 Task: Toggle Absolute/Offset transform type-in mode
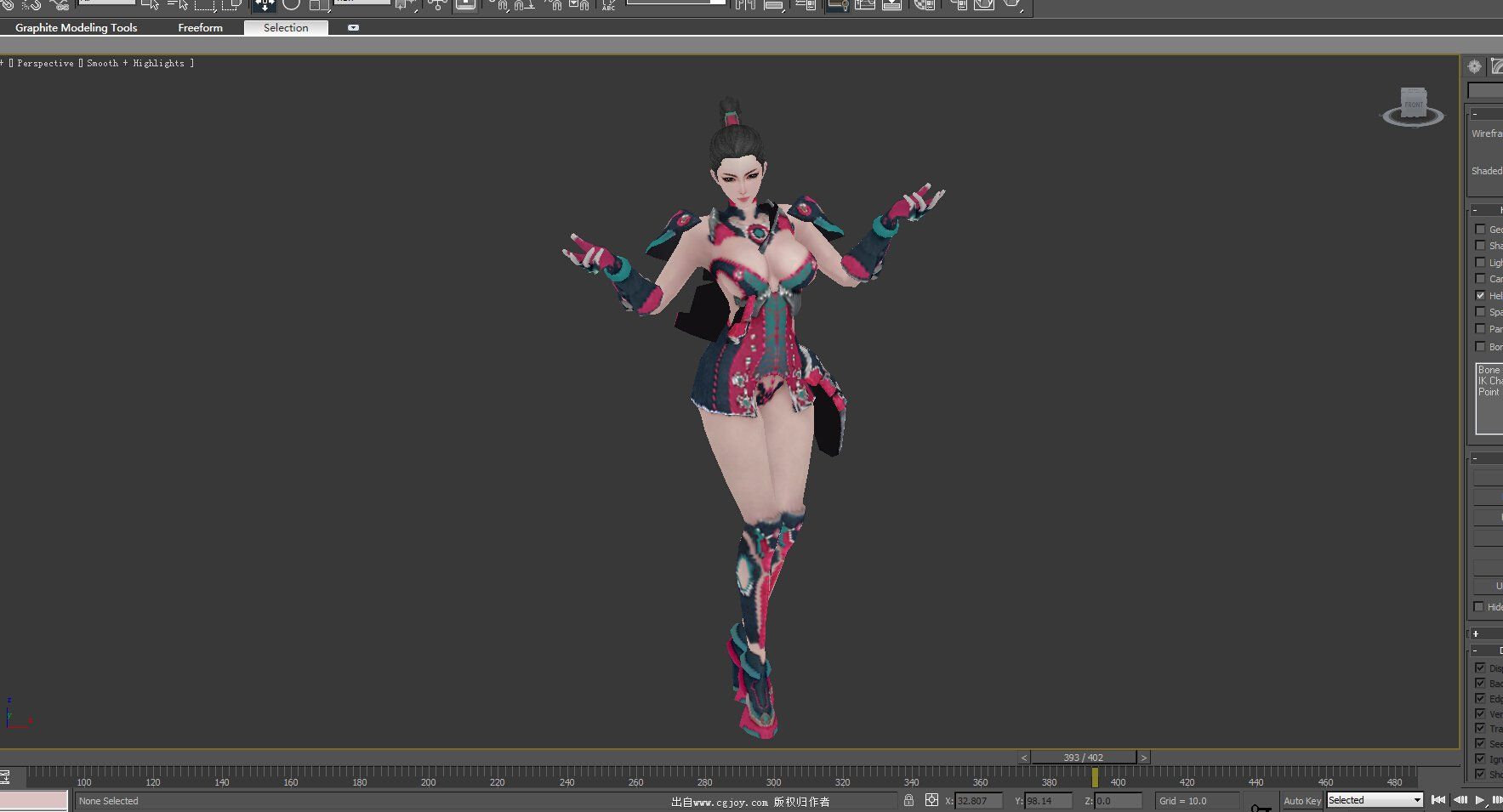pyautogui.click(x=931, y=800)
